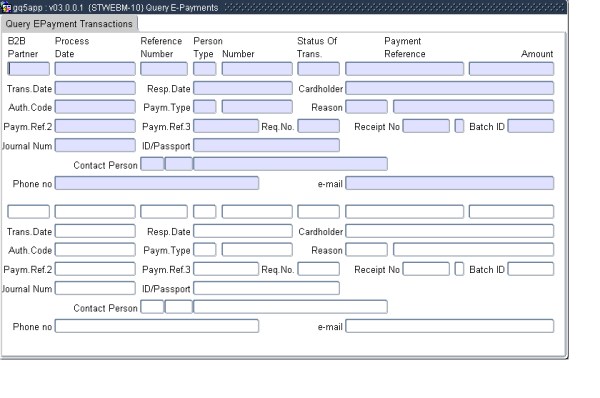Toggle the small box beside second Receipt No
Image resolution: width=600 pixels, height=398 pixels.
[459, 269]
